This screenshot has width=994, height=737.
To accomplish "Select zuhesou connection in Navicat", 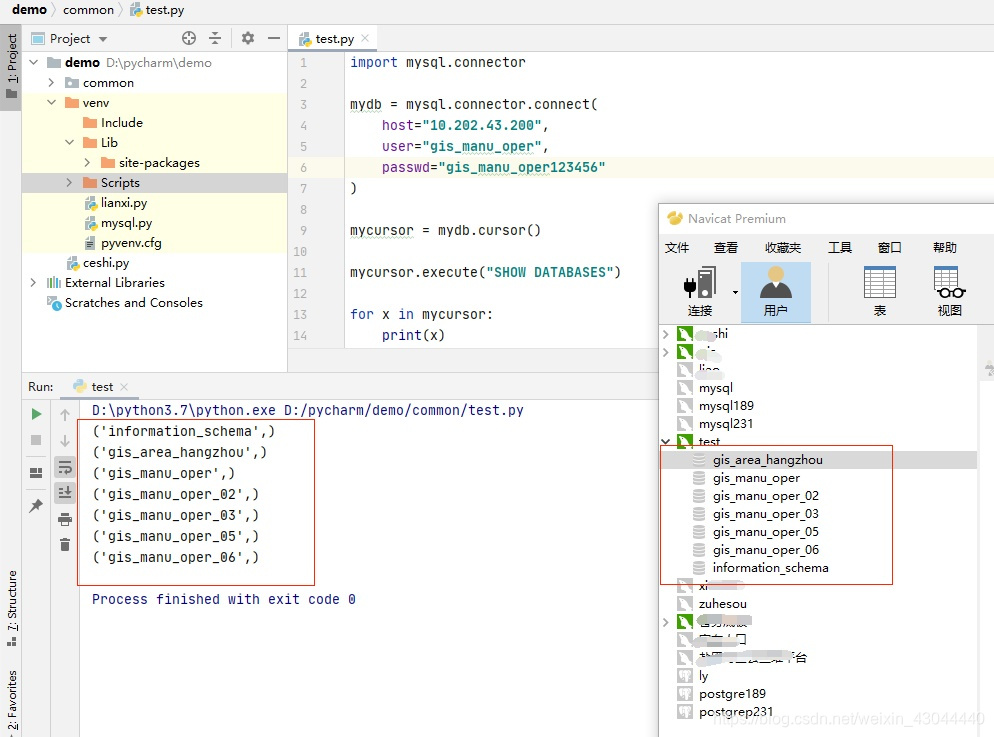I will coord(722,604).
